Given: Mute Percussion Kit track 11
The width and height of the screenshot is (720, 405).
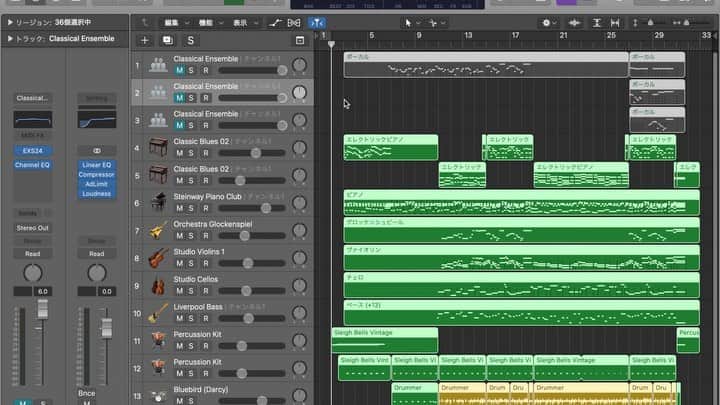Looking at the screenshot, I should [180, 346].
